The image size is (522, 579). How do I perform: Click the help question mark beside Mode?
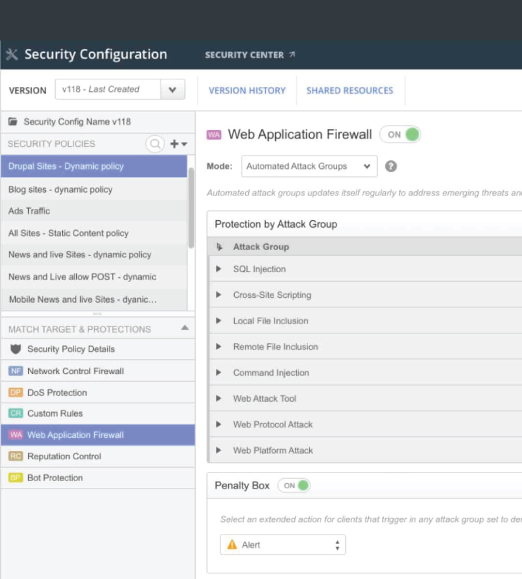click(391, 167)
